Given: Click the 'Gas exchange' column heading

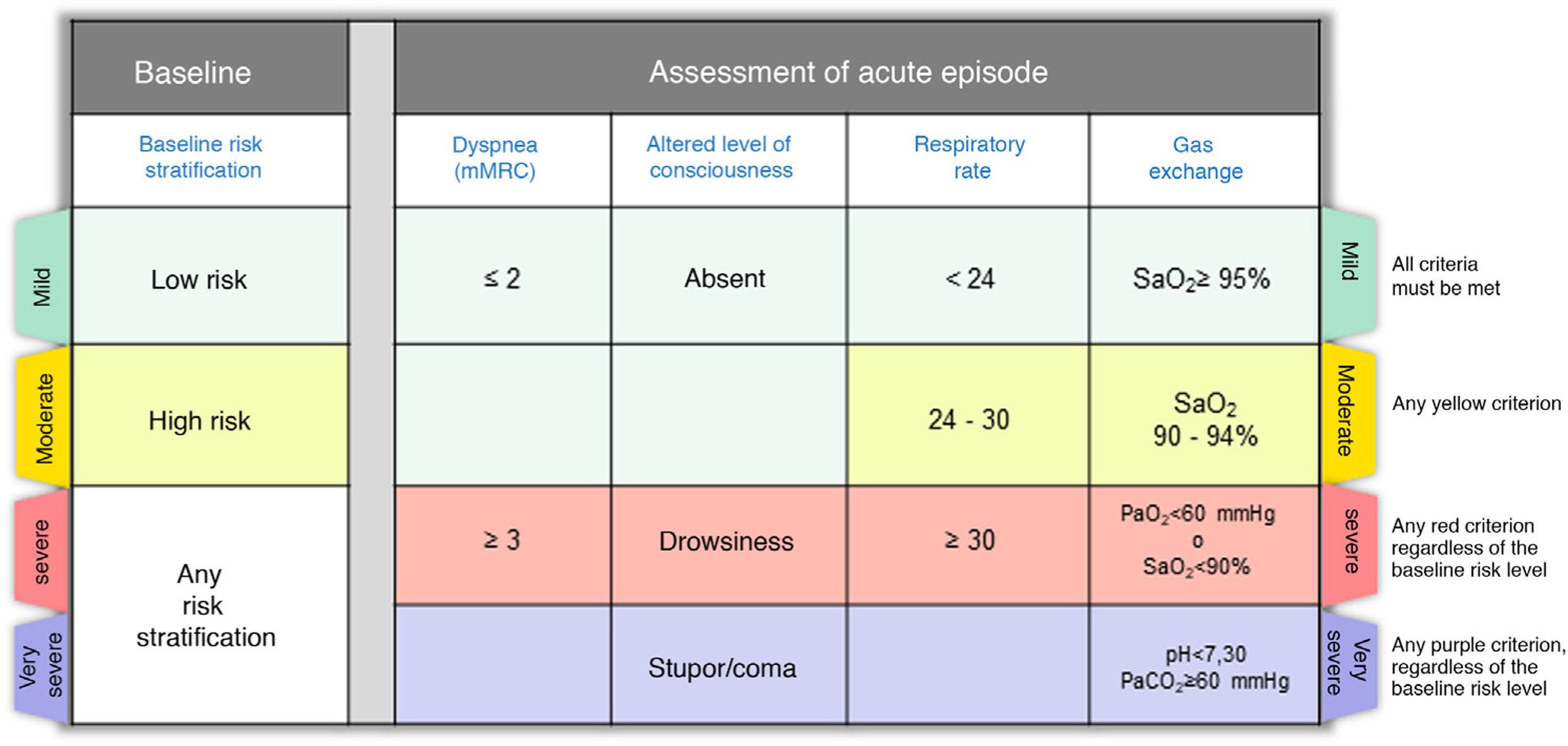Looking at the screenshot, I should click(1195, 158).
